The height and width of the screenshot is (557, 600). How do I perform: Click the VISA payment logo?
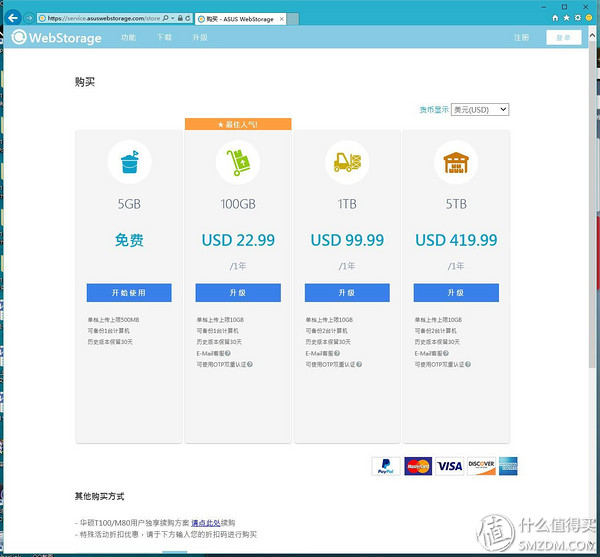click(450, 466)
